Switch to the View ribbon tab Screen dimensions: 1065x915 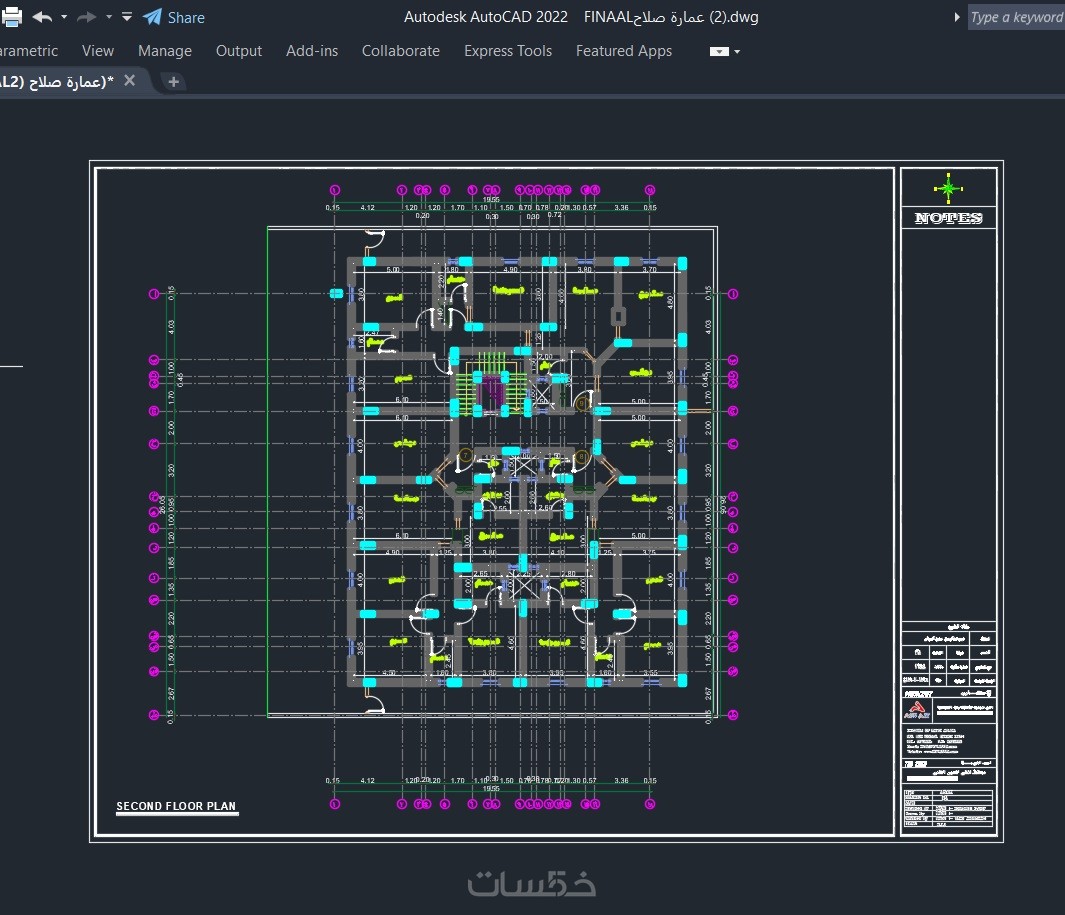[98, 51]
